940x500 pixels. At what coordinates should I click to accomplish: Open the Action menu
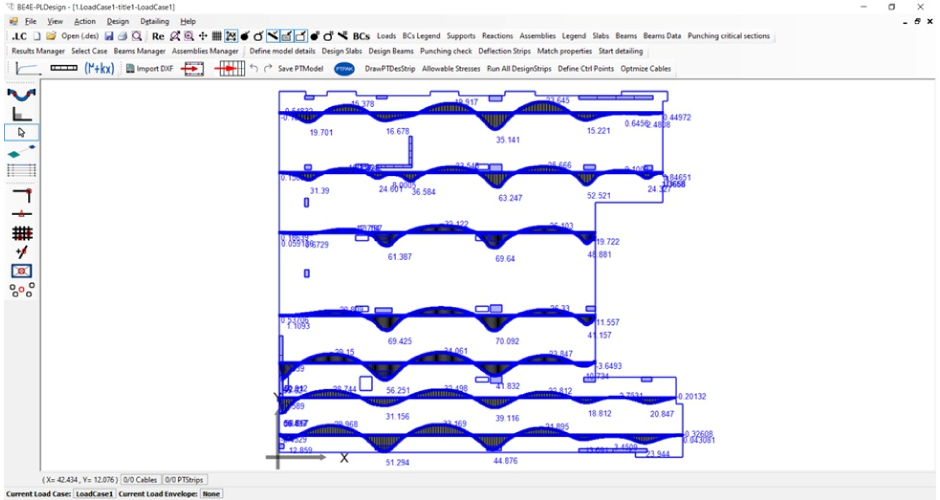tap(85, 21)
